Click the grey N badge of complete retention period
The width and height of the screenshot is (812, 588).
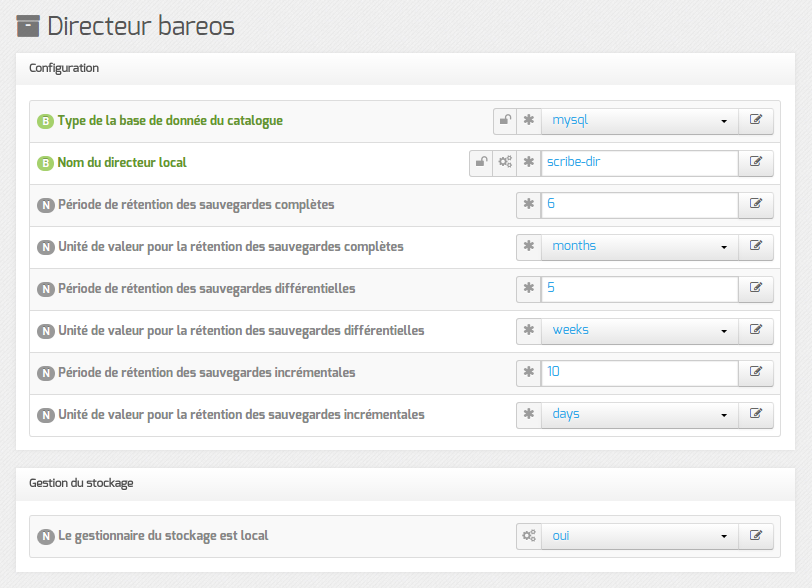click(x=46, y=206)
